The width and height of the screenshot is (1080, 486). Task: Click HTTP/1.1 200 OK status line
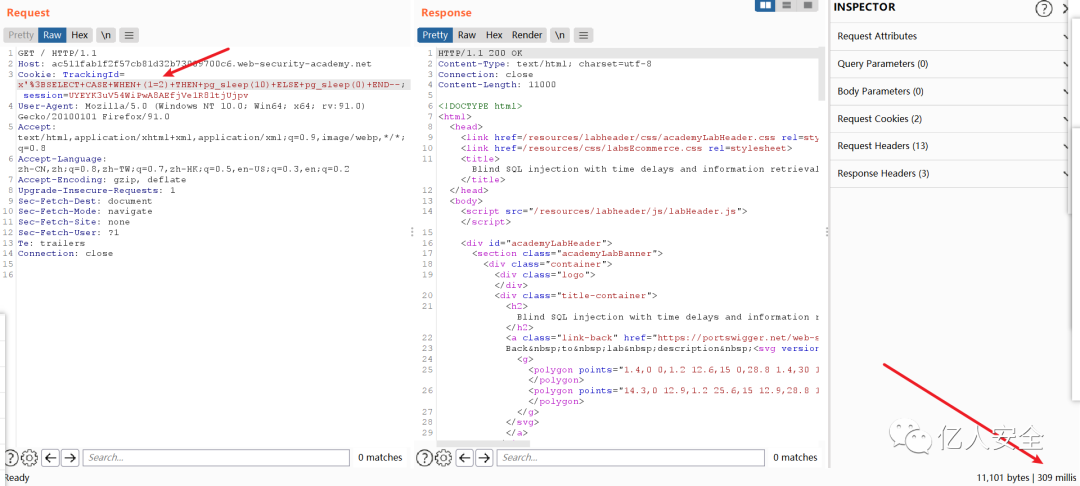click(x=481, y=53)
